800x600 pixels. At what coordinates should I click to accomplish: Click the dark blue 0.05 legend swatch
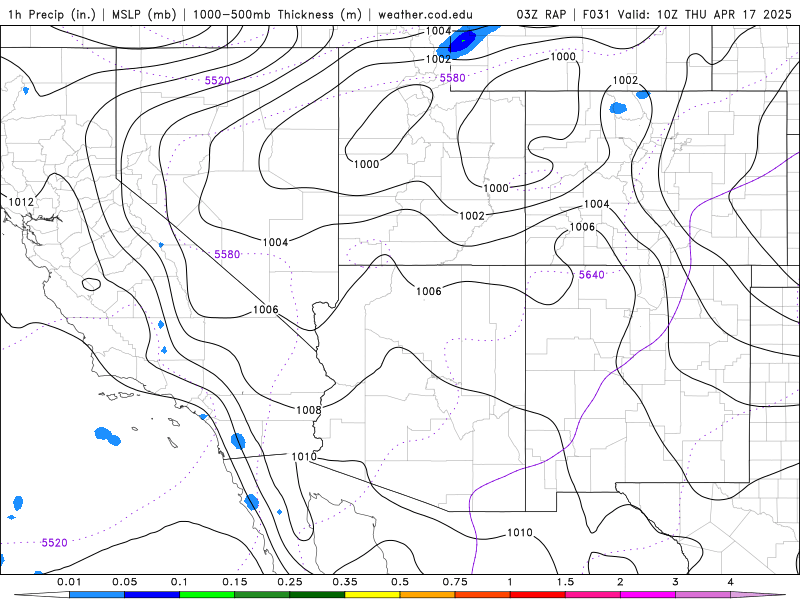(x=152, y=595)
